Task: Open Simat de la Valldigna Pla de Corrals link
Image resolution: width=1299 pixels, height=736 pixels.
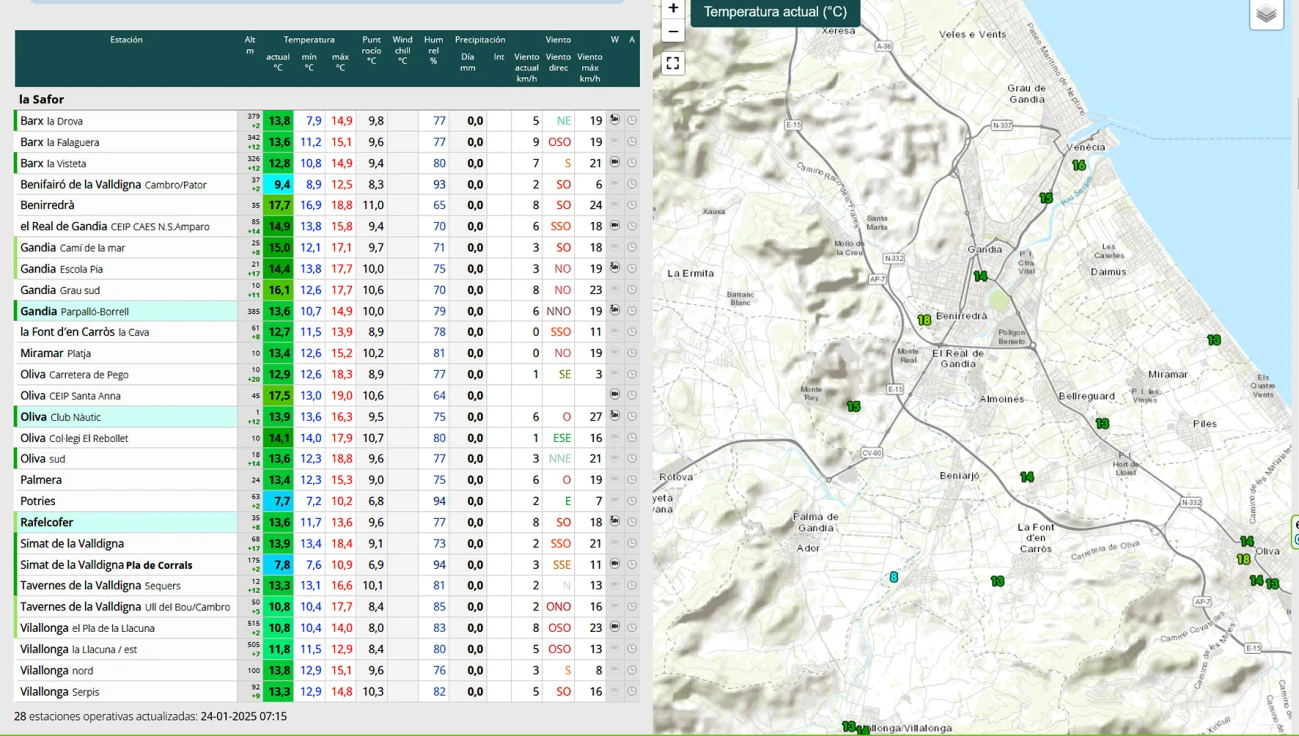Action: (106, 565)
